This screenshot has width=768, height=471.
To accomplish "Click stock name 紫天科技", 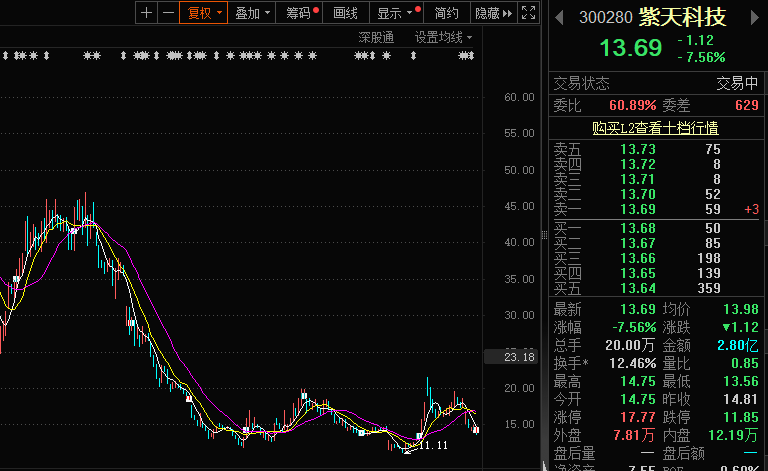I will (x=683, y=17).
